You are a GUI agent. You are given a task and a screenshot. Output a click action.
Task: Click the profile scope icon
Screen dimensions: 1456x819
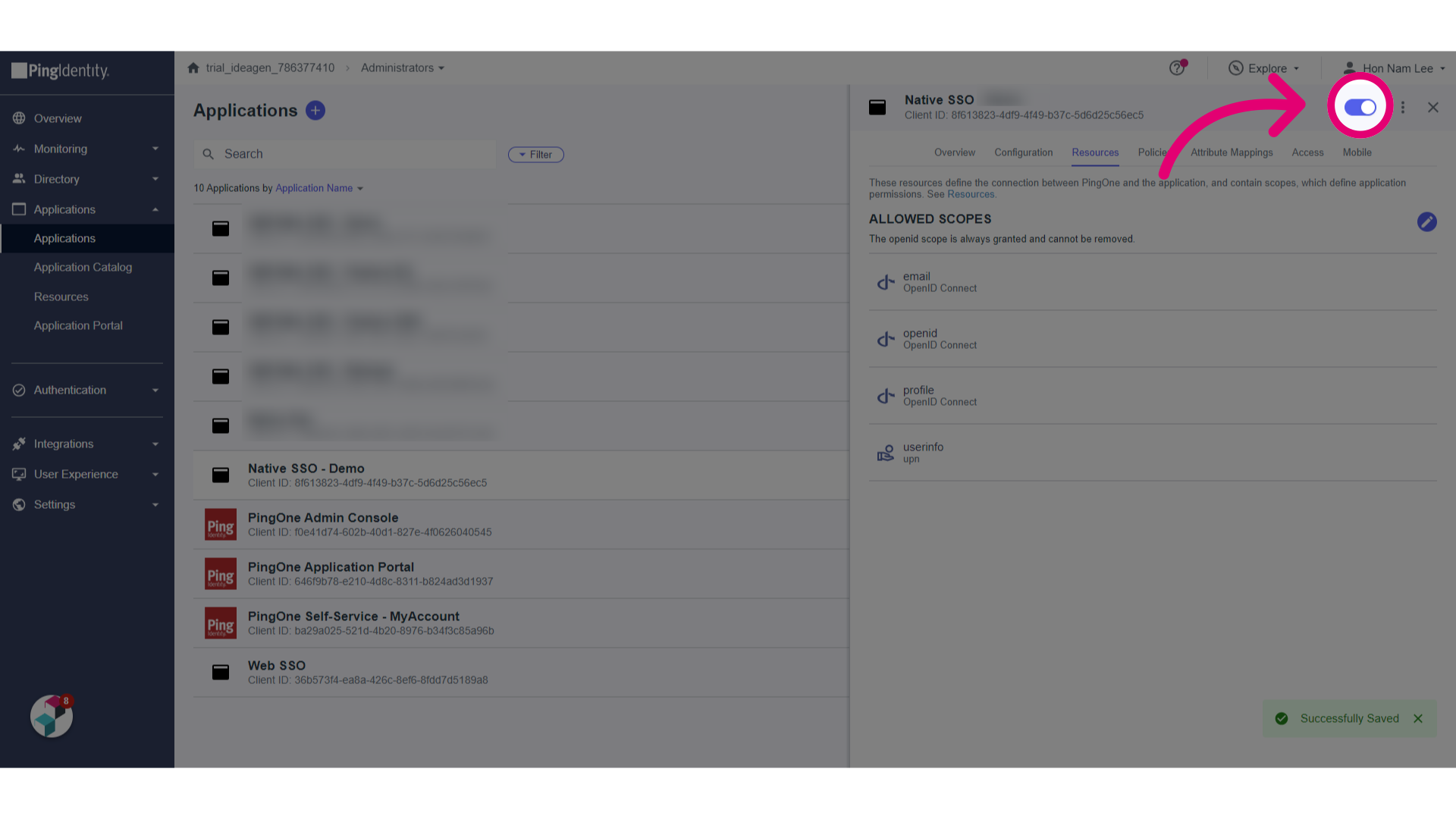[x=886, y=396]
